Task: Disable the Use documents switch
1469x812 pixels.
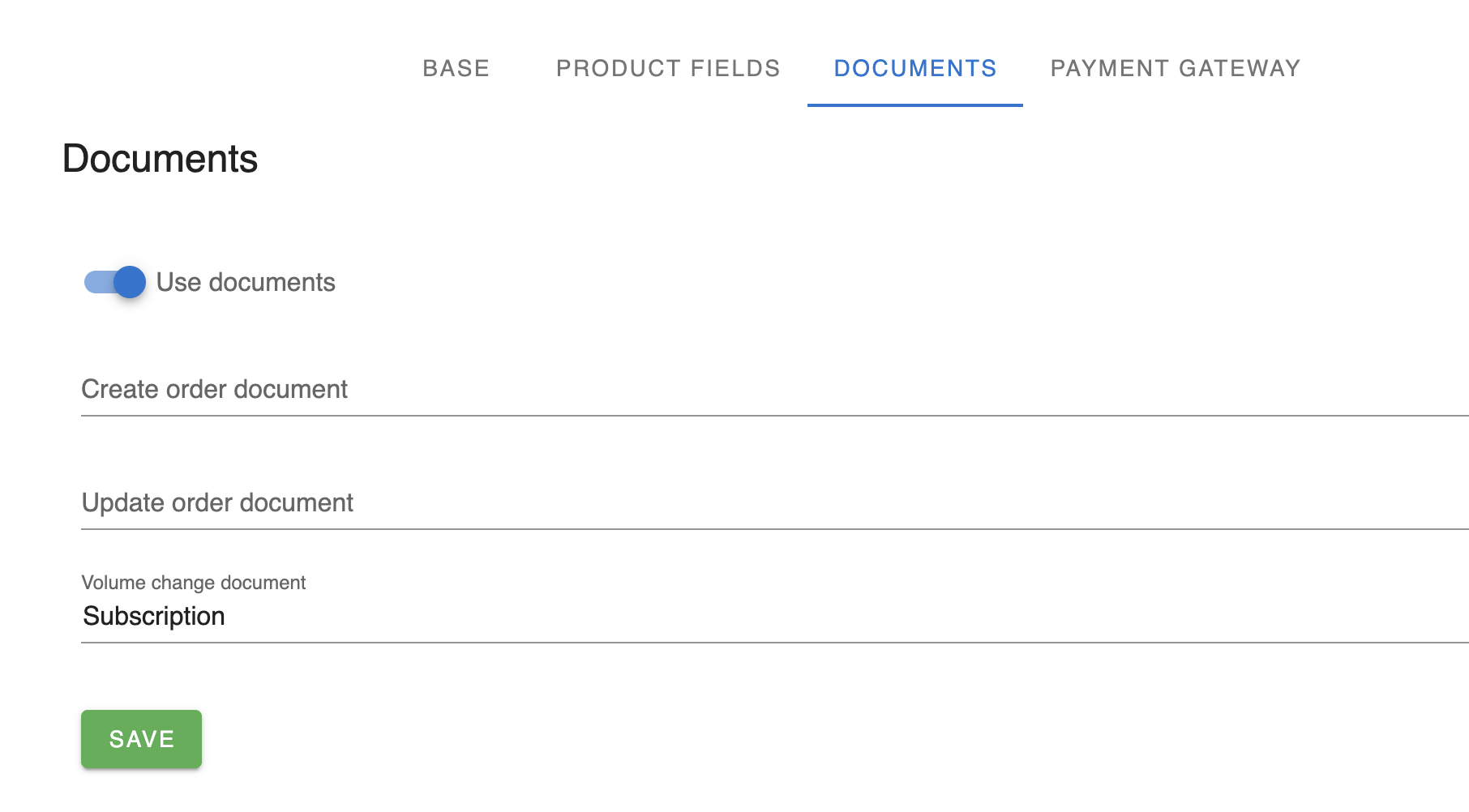Action: 115,282
